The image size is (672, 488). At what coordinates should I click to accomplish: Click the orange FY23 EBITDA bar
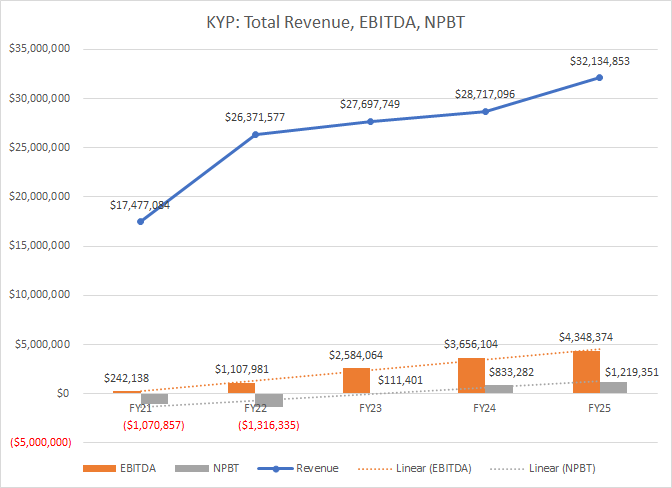pos(356,380)
